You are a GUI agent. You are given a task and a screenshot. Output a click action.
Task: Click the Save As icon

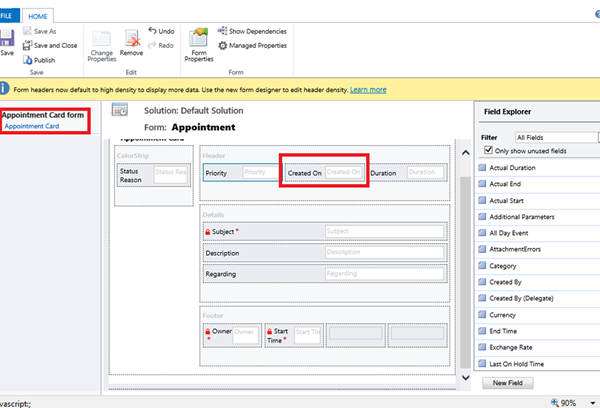click(43, 32)
